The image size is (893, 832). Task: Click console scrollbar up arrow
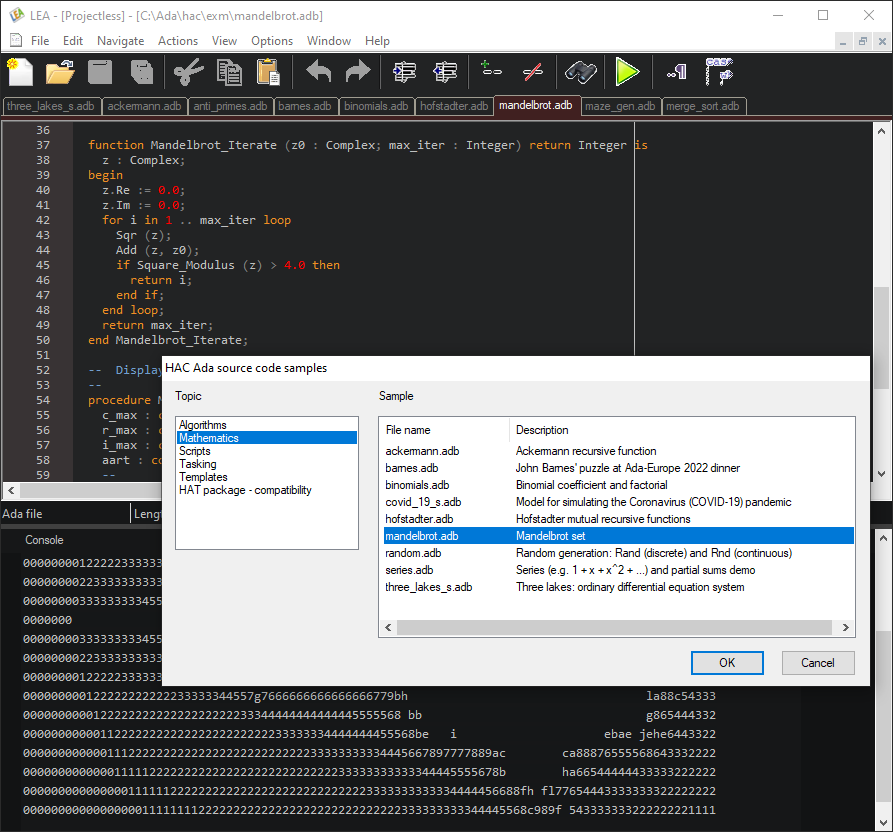coord(883,538)
